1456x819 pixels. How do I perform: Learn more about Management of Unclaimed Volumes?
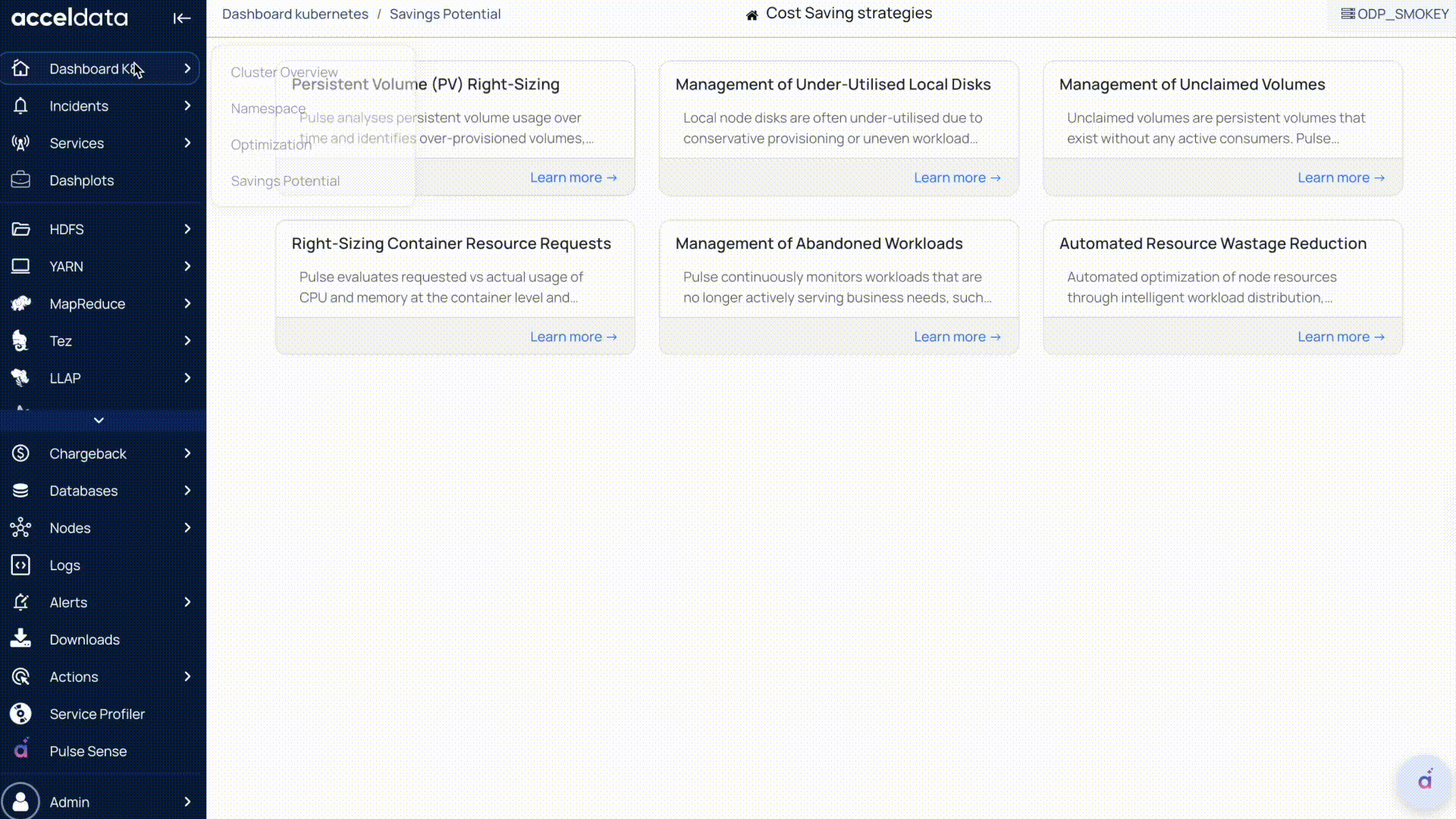[1340, 177]
